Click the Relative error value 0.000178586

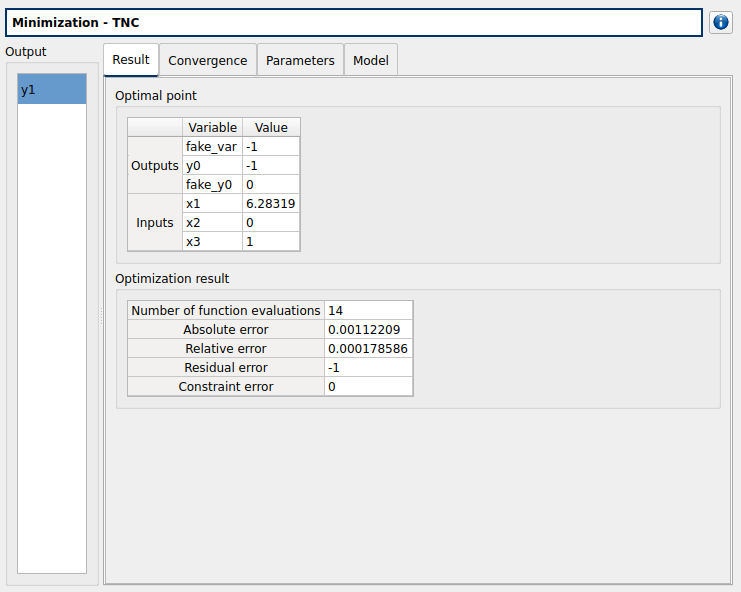click(368, 349)
